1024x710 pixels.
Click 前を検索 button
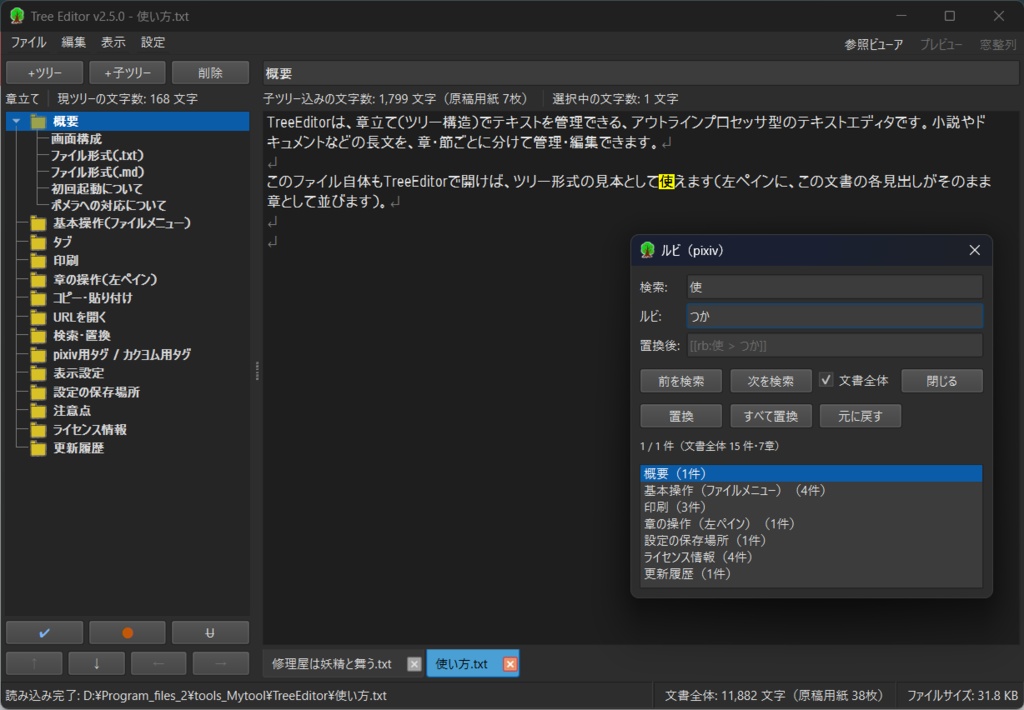681,381
